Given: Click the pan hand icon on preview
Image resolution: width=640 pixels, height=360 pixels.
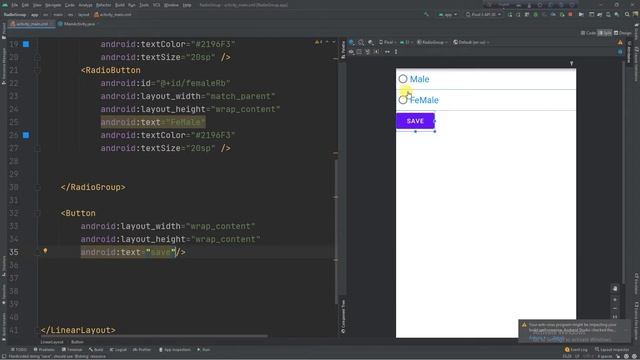Looking at the screenshot, I should tap(615, 289).
